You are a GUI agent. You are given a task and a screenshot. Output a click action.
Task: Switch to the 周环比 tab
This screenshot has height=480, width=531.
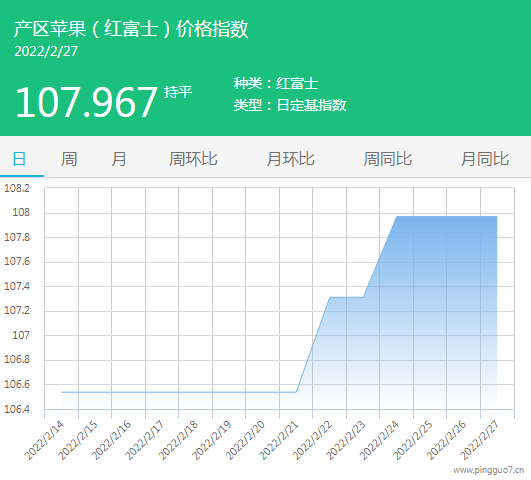point(193,159)
